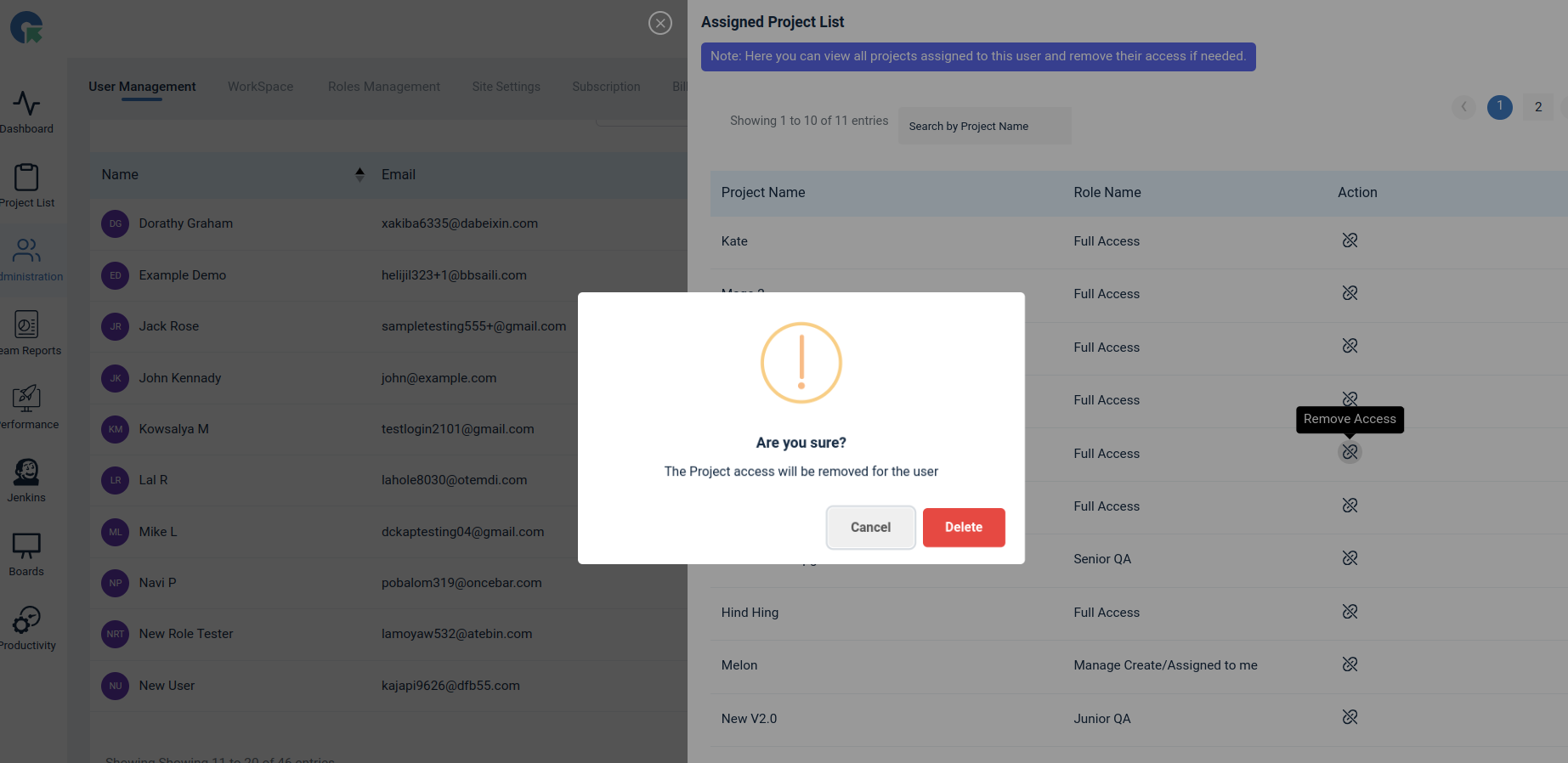Viewport: 1568px width, 763px height.
Task: Remove access for New V2.0 project
Action: [x=1350, y=717]
